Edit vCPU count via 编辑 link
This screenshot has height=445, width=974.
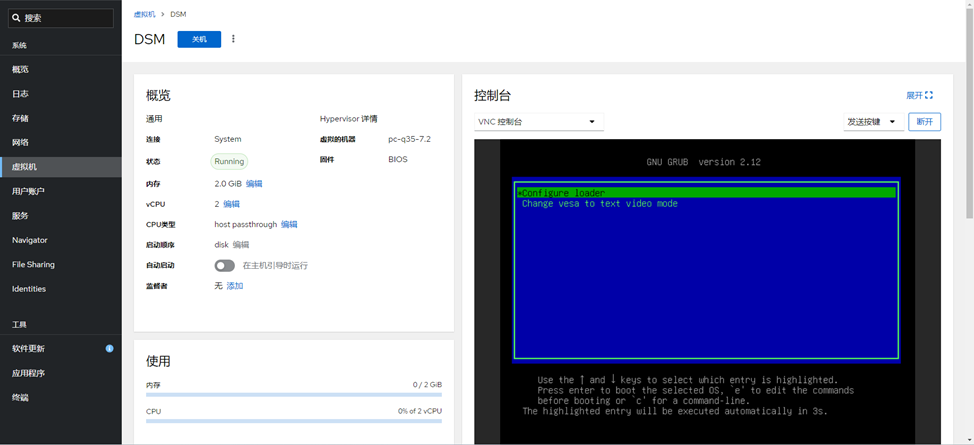tap(231, 204)
